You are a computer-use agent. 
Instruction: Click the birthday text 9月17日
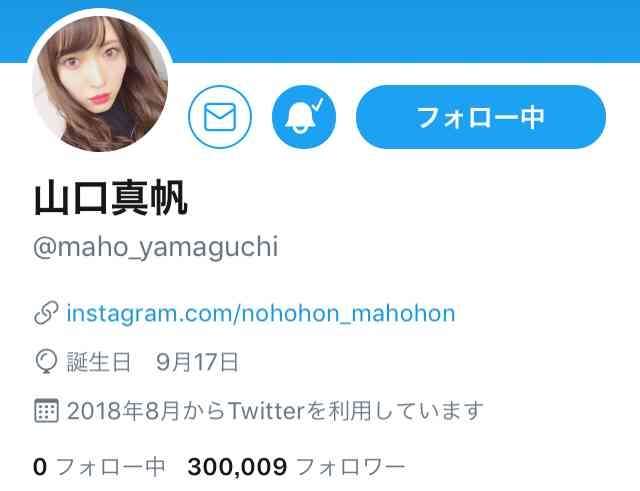pyautogui.click(x=197, y=362)
